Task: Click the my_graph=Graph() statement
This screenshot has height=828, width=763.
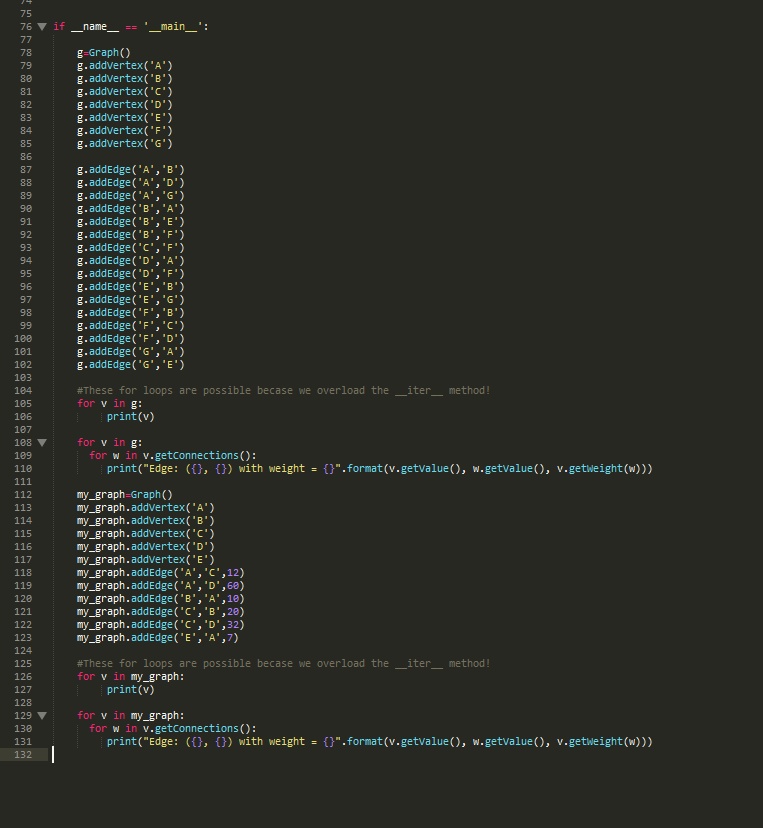Action: pos(125,495)
